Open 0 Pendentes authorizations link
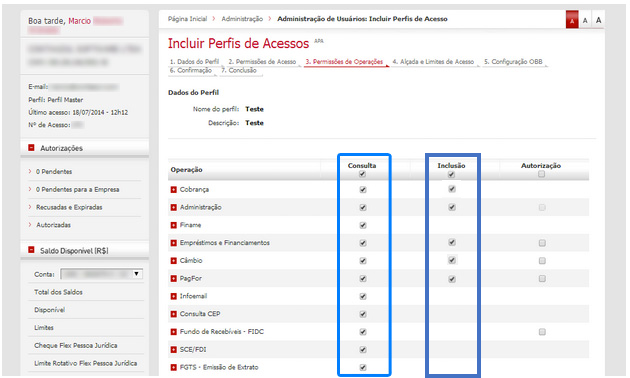 coord(54,172)
